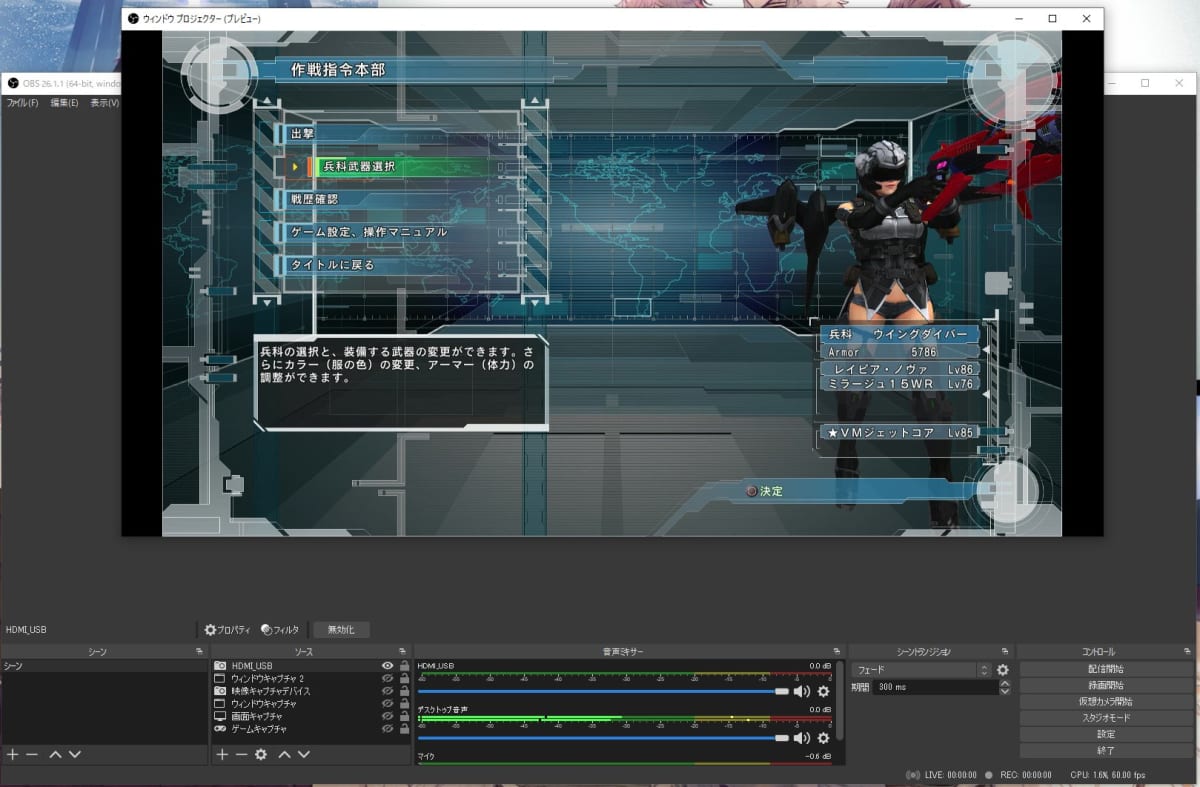Toggle lock on HDMI_USB source

pyautogui.click(x=404, y=666)
